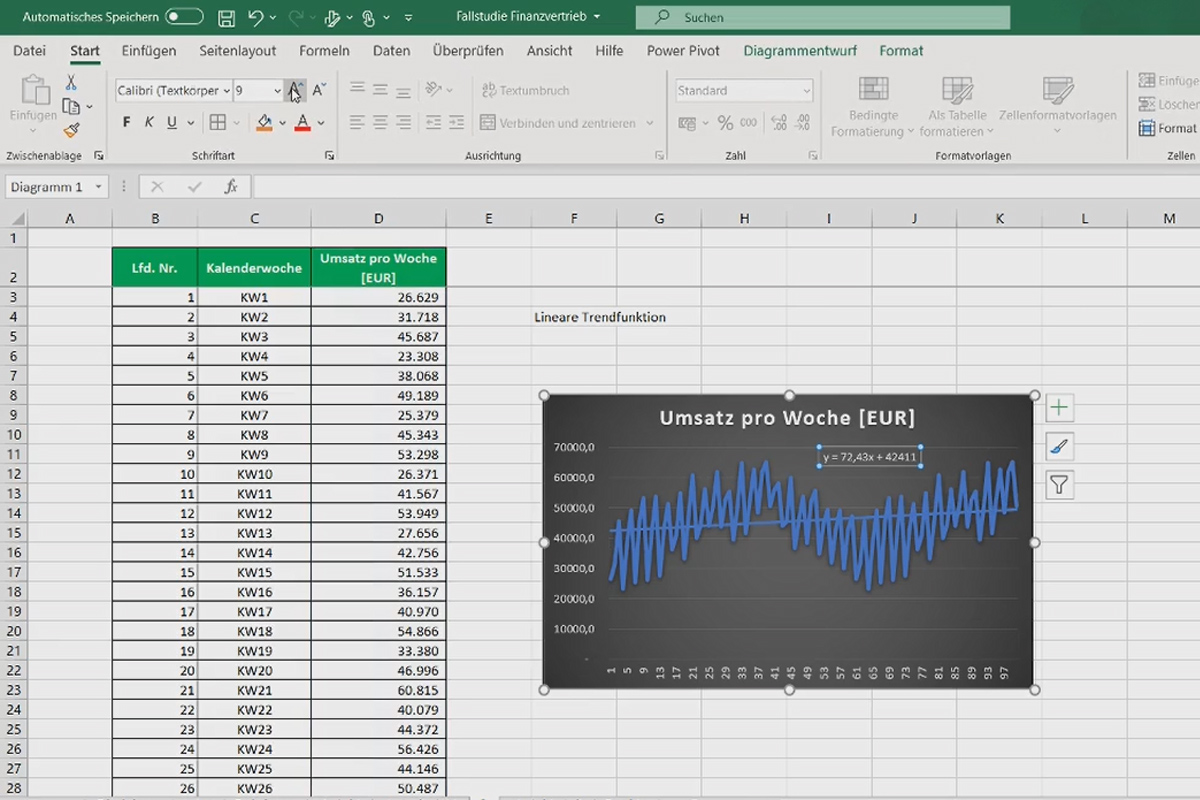The width and height of the screenshot is (1200, 800).
Task: Increase indent
Action: pos(456,122)
